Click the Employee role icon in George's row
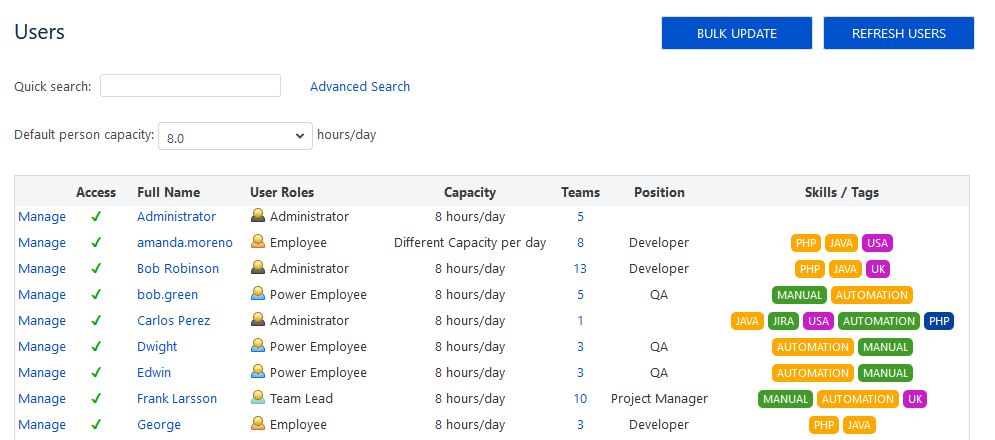 click(x=258, y=424)
